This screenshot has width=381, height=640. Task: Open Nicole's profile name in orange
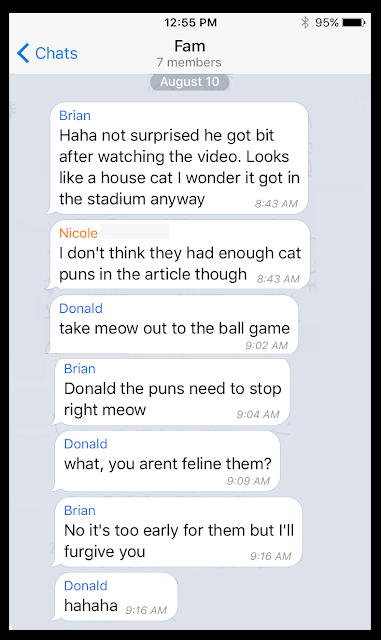(78, 233)
